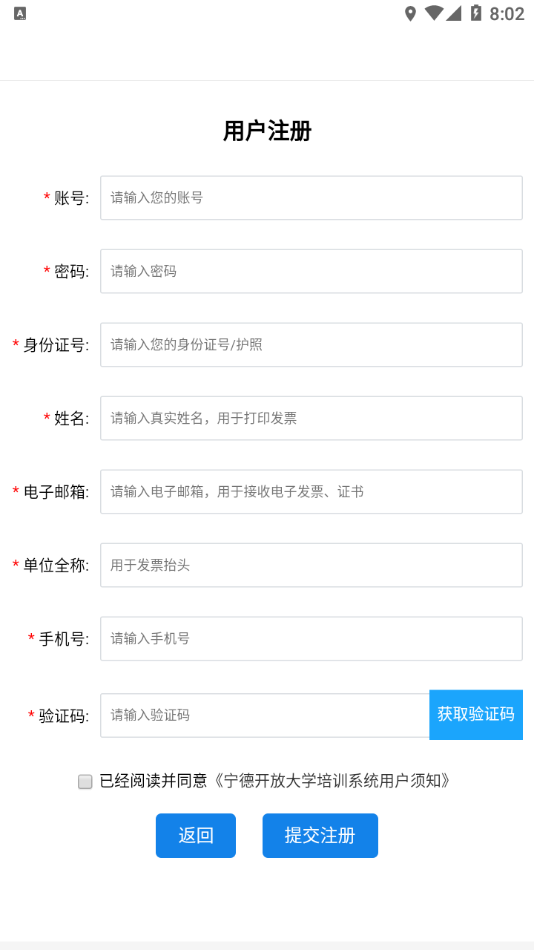The width and height of the screenshot is (534, 950).
Task: Focus the 手机号 input field
Action: 312,639
